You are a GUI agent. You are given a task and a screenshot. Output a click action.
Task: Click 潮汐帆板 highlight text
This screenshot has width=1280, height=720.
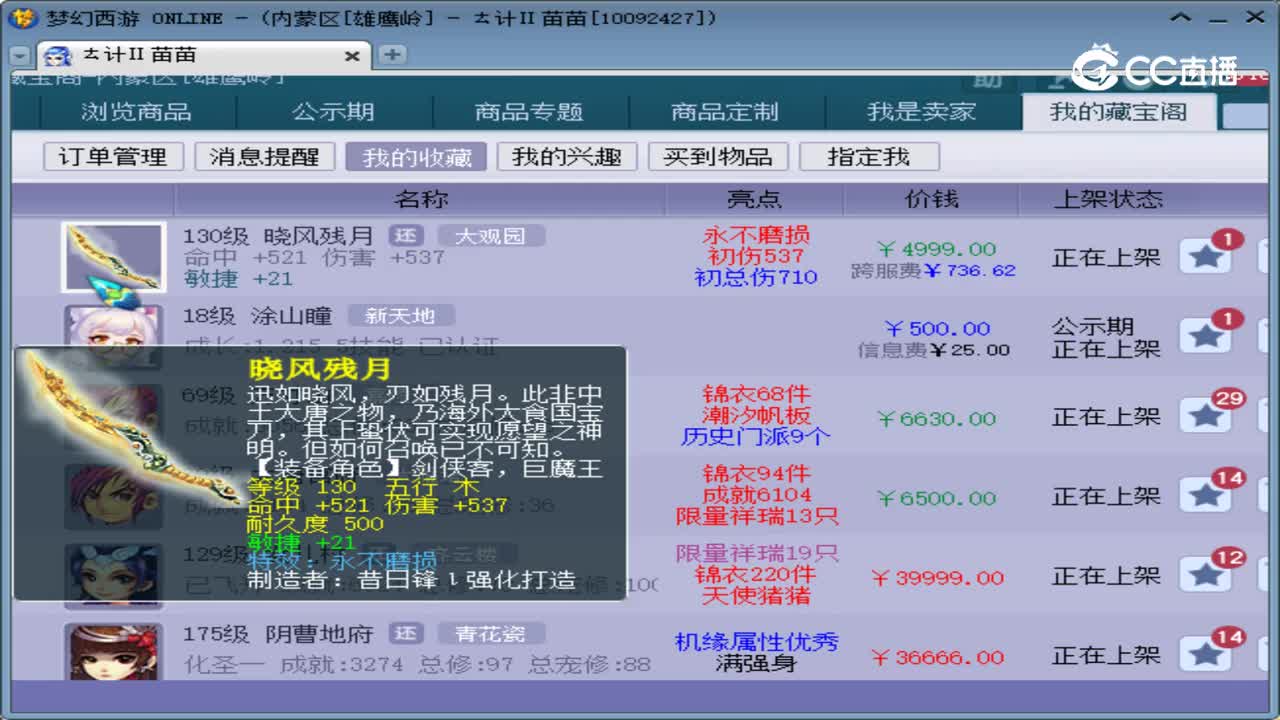click(x=756, y=415)
